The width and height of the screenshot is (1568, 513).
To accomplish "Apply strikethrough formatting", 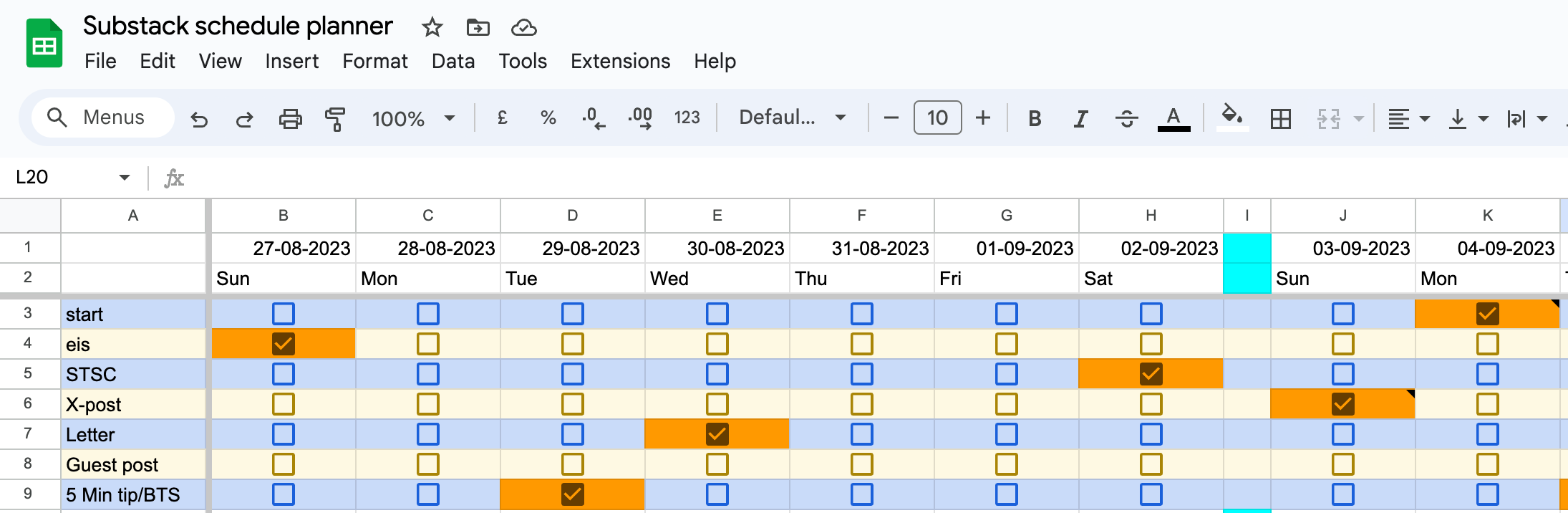I will (x=1126, y=118).
